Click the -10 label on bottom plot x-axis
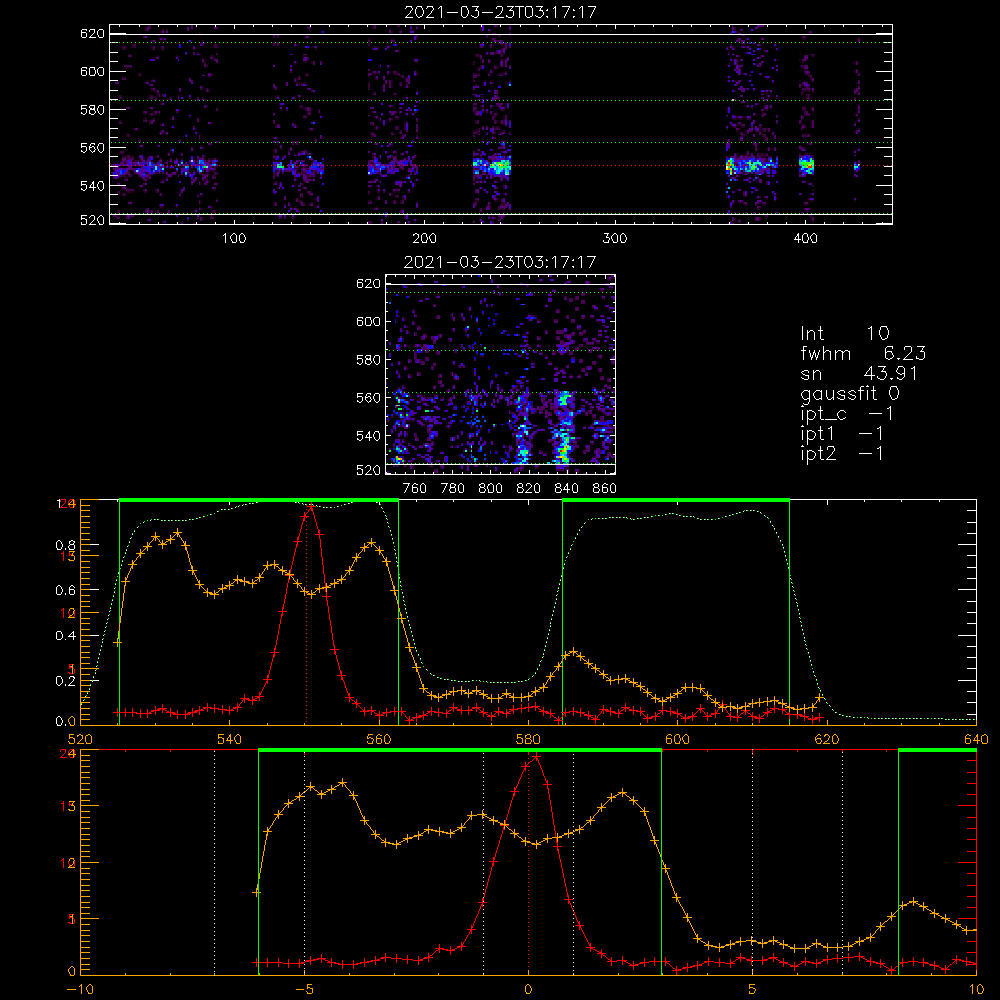Image resolution: width=1000 pixels, height=1000 pixels. (x=80, y=990)
